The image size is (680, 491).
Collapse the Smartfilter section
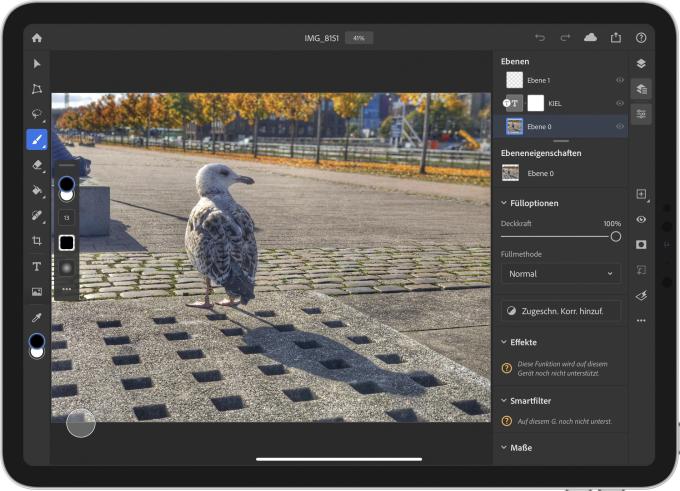(504, 400)
